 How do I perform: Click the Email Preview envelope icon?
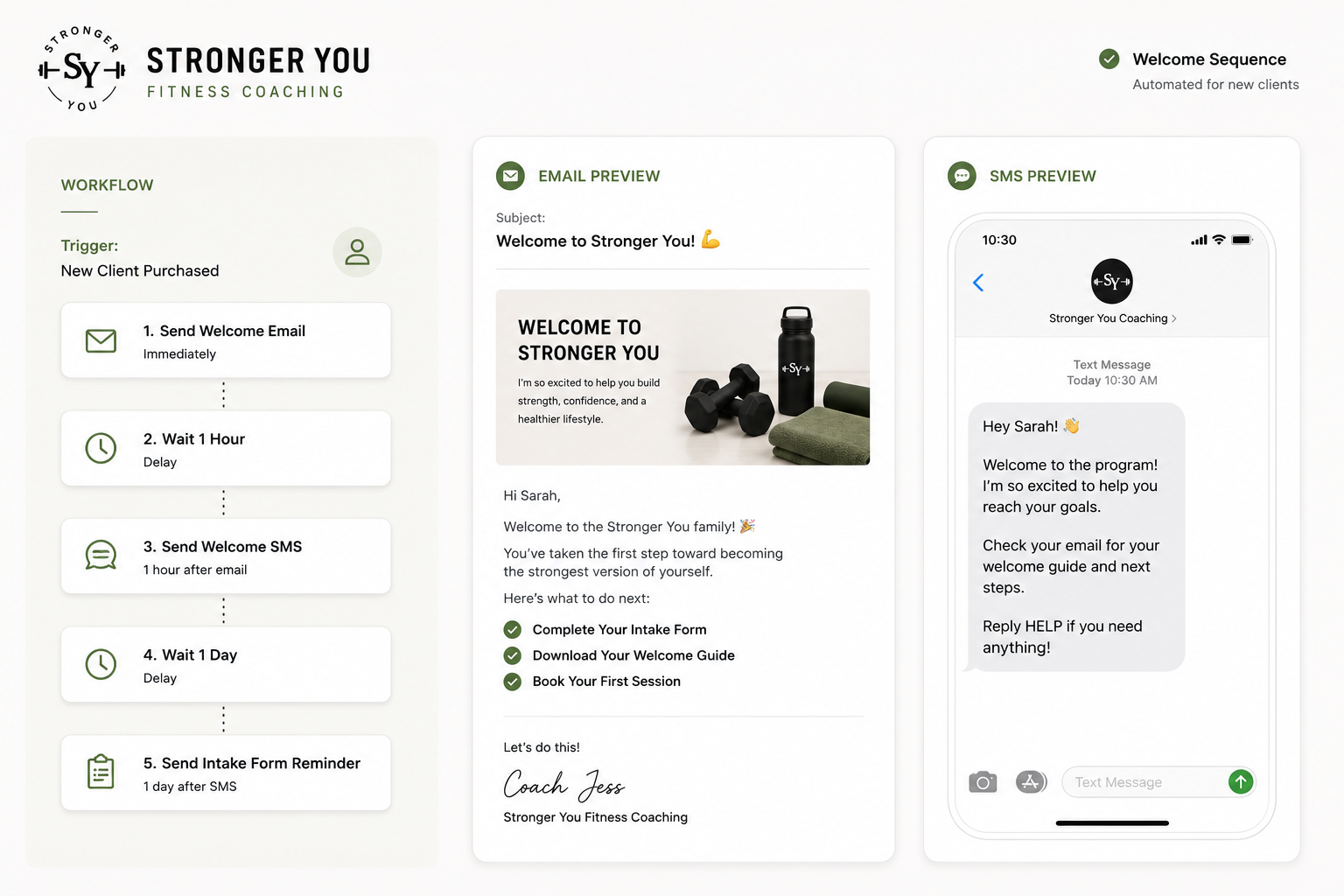click(x=510, y=176)
